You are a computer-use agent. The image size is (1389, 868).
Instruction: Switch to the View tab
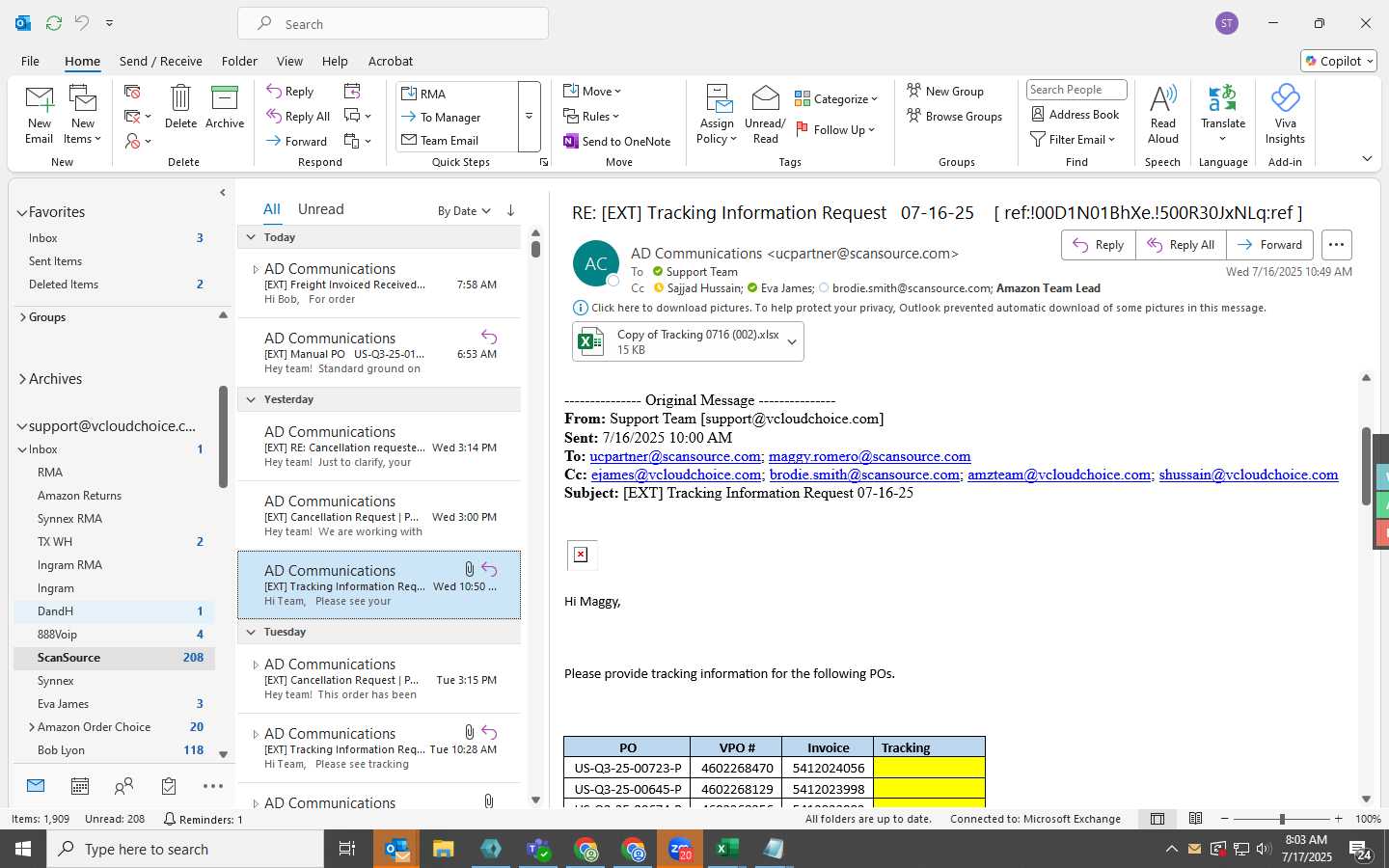pos(289,61)
